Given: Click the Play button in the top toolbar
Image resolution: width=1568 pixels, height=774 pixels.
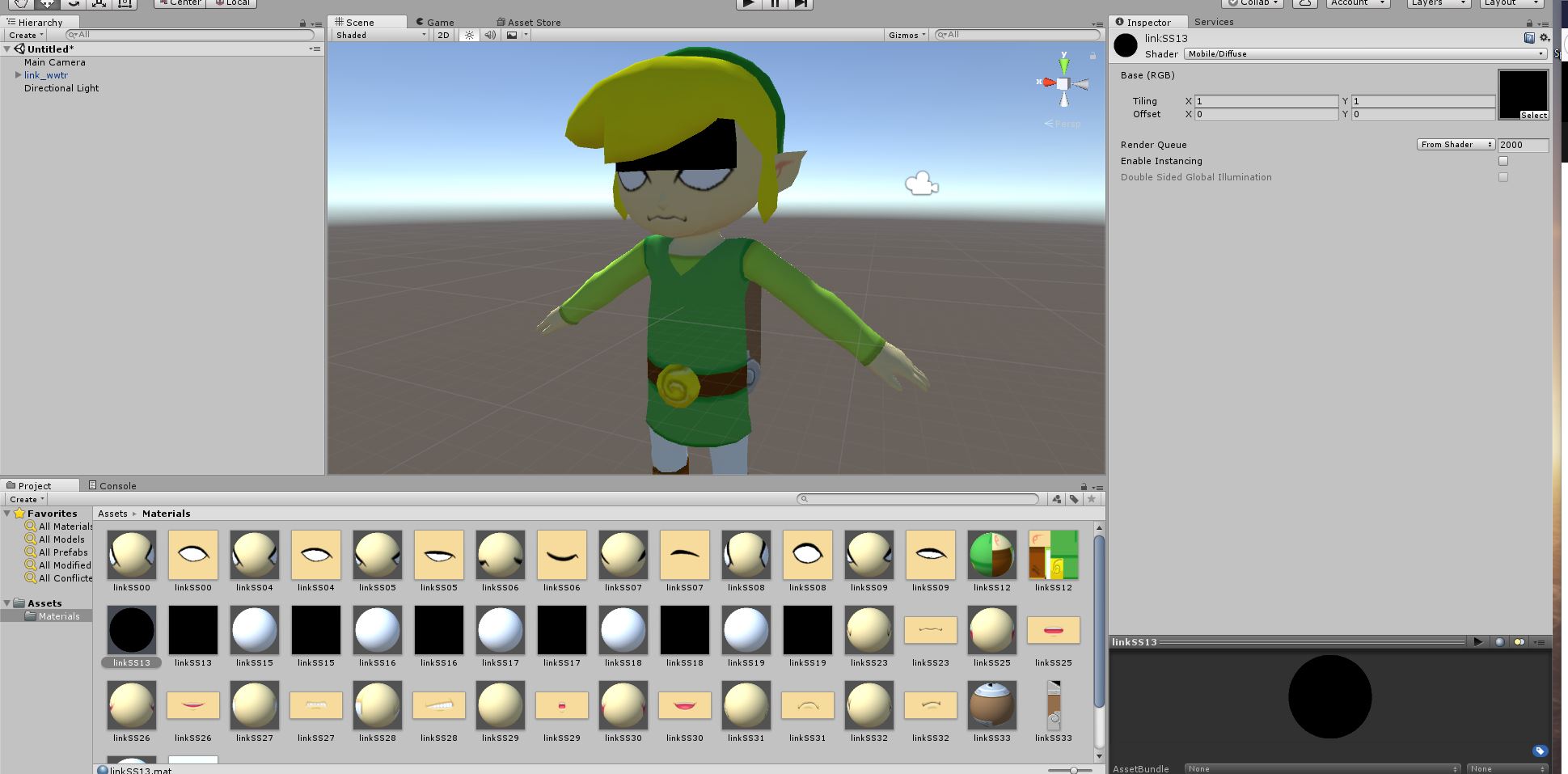Looking at the screenshot, I should click(x=749, y=3).
